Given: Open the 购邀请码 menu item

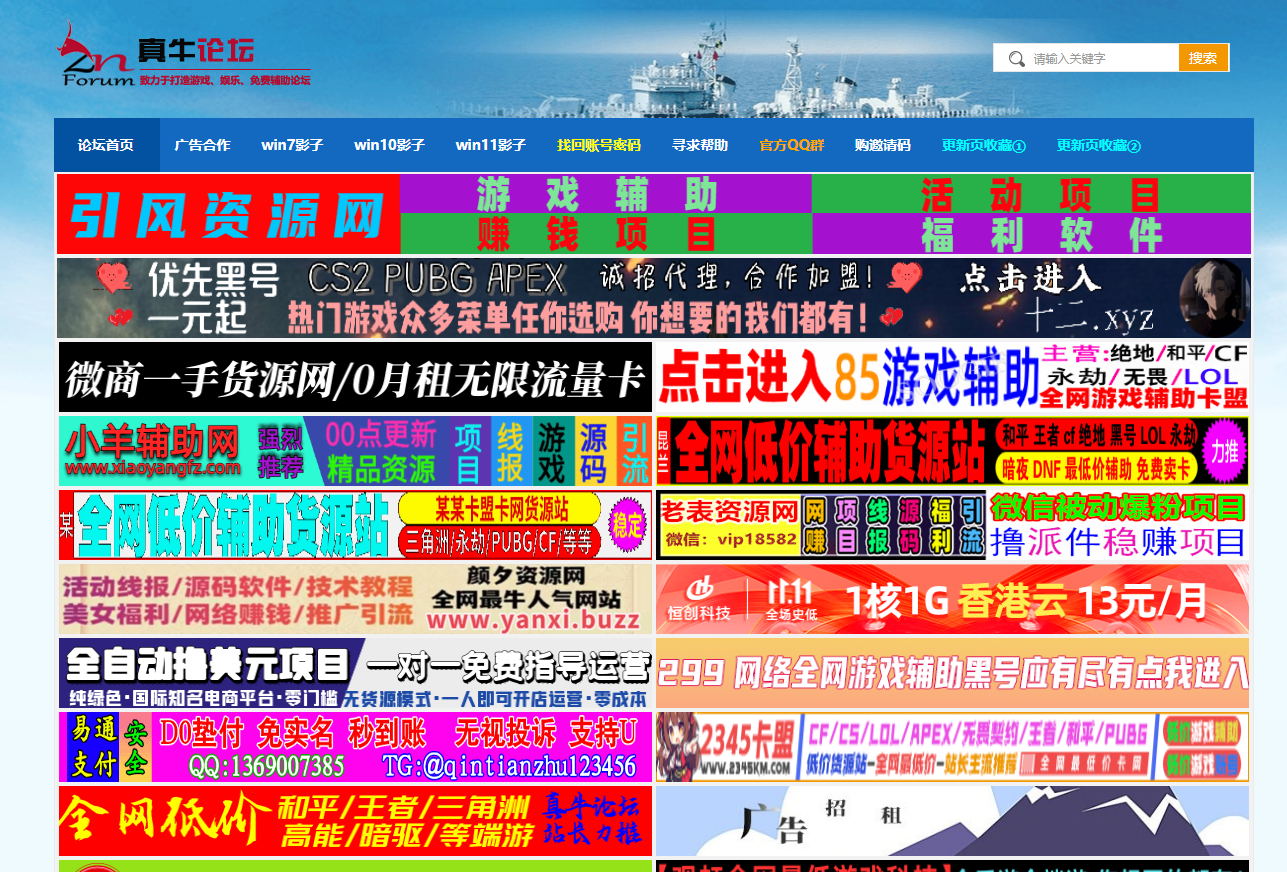Looking at the screenshot, I should pyautogui.click(x=882, y=145).
